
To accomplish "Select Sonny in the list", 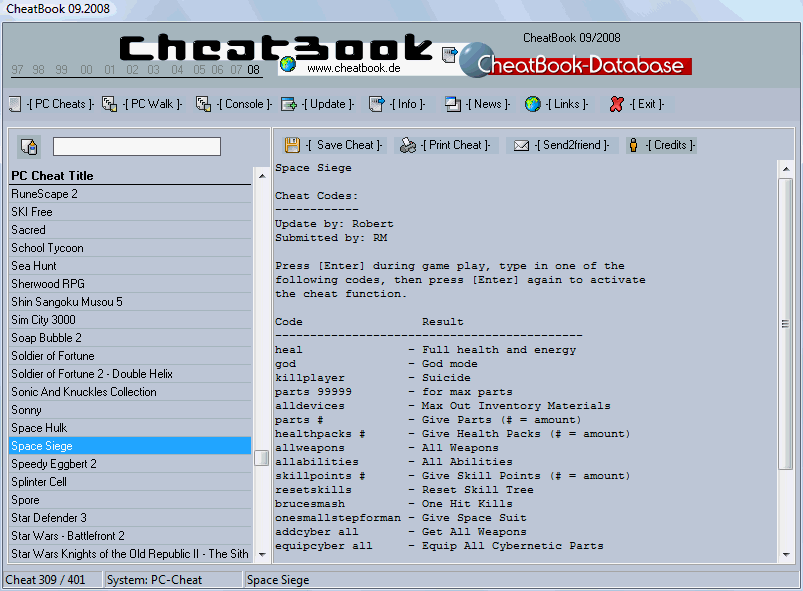I will [131, 410].
